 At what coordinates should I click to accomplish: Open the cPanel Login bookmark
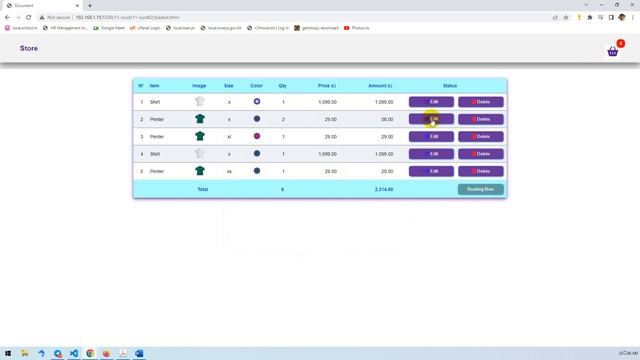[x=145, y=28]
